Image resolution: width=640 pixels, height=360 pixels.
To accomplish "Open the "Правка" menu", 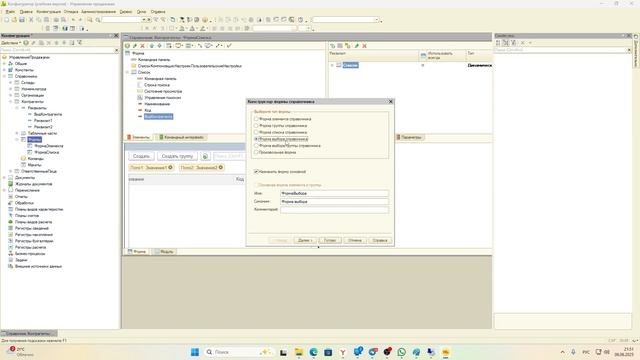I will [26, 12].
